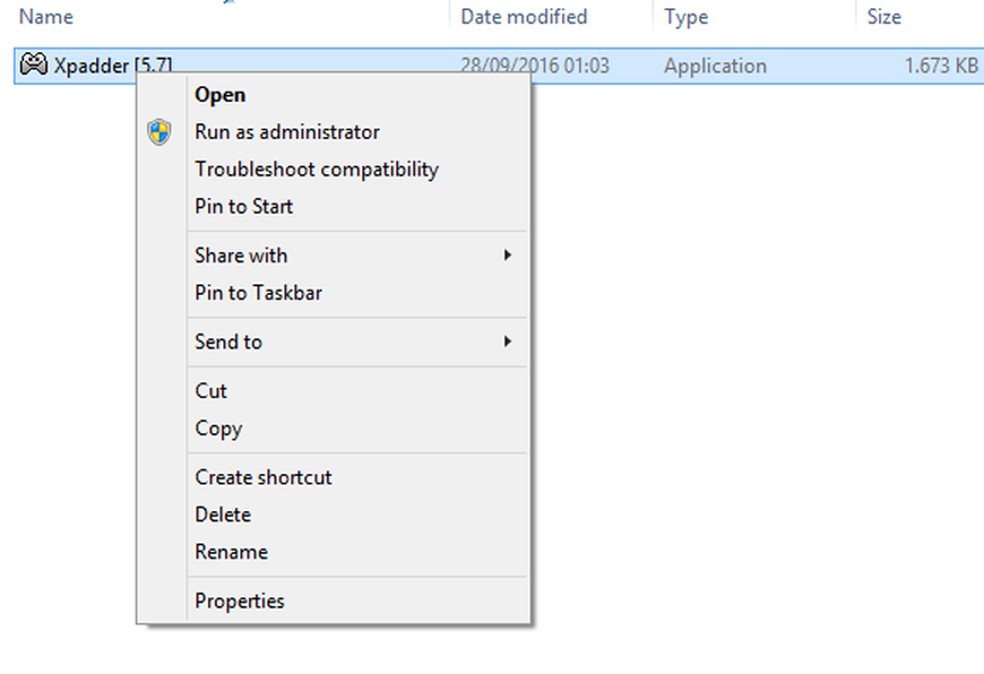Choose Open from the context menu
Viewport: 984px width, 674px height.
(x=220, y=95)
